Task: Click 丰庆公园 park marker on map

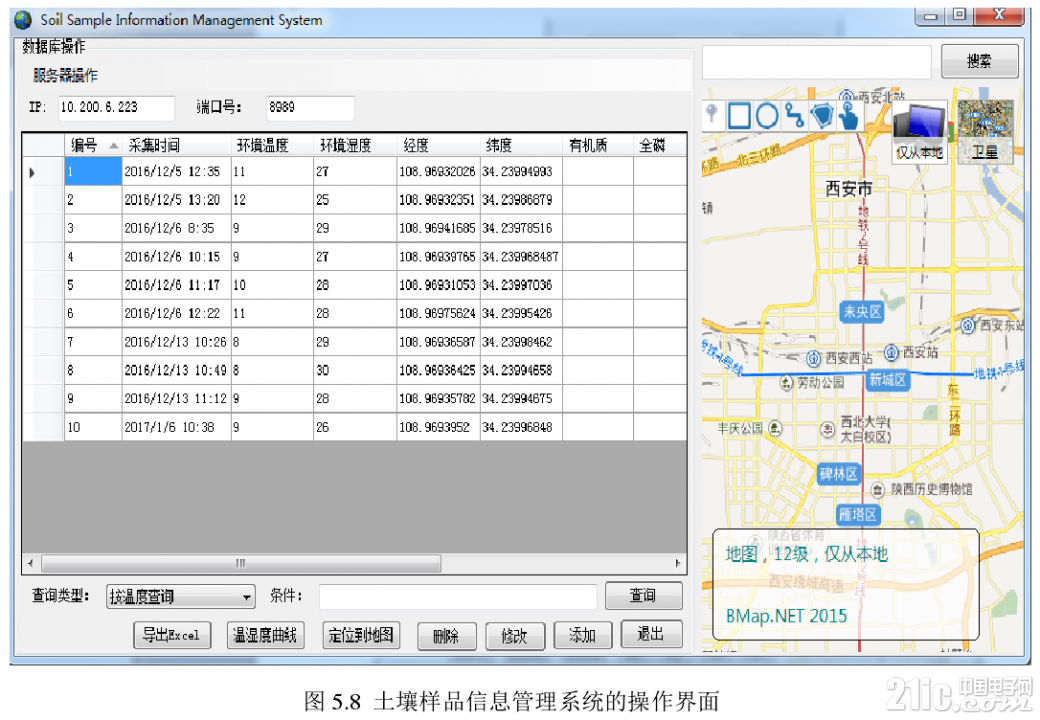Action: tap(775, 428)
